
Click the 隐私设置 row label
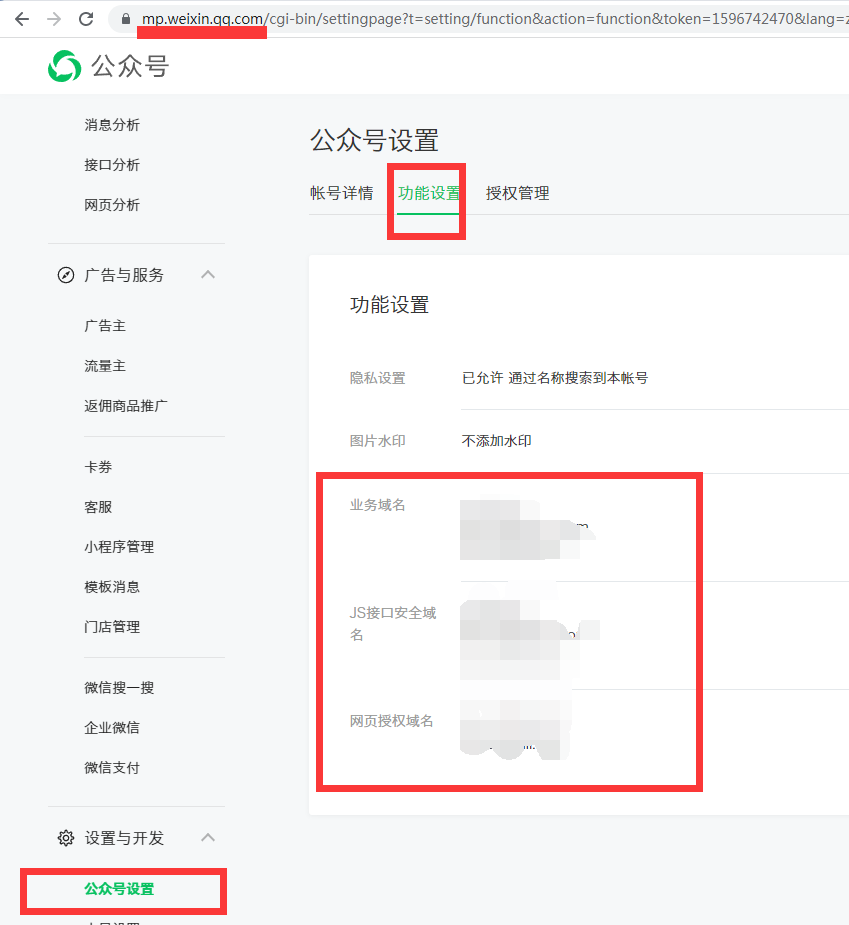coord(378,378)
